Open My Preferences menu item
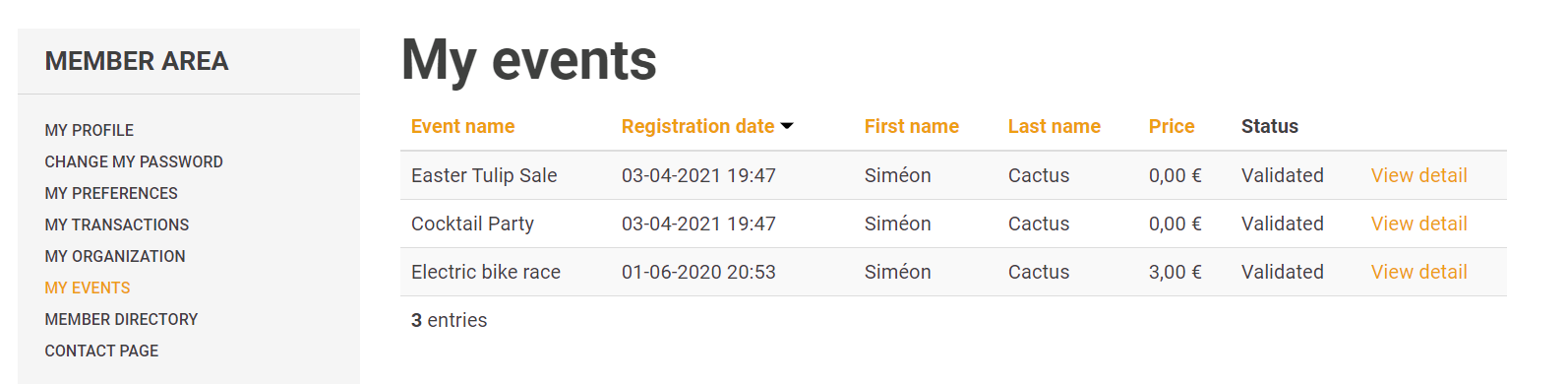The image size is (1568, 384). coord(111,193)
